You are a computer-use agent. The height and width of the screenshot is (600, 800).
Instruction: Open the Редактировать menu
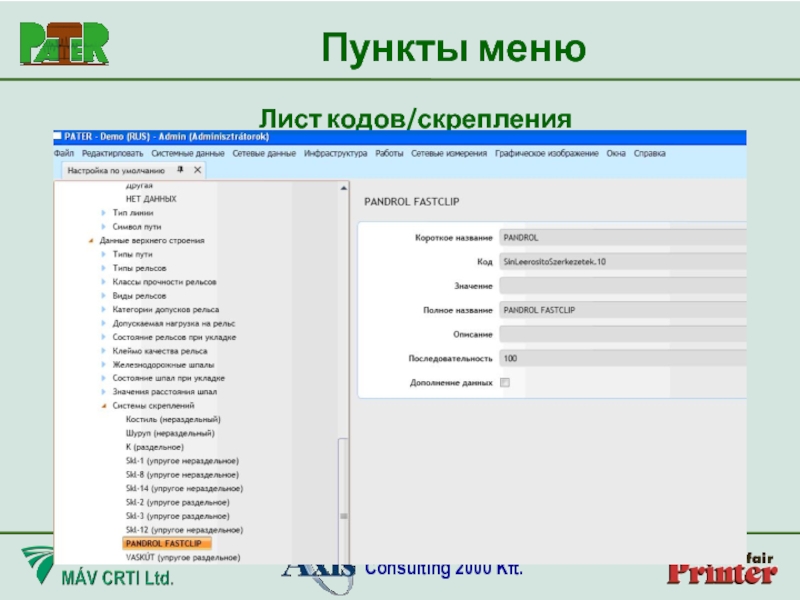tap(112, 153)
